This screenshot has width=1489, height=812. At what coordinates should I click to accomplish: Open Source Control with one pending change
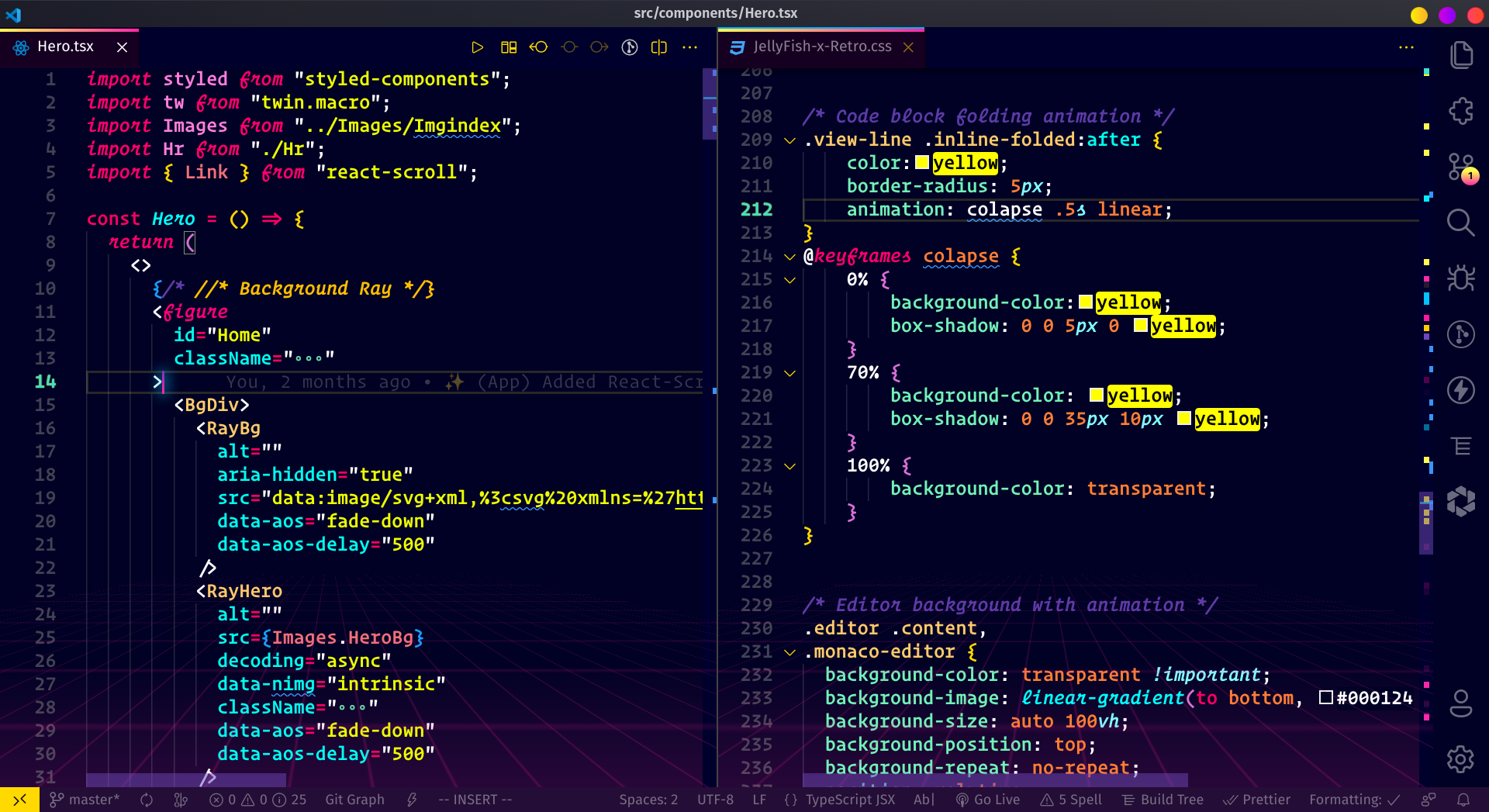click(x=1462, y=167)
